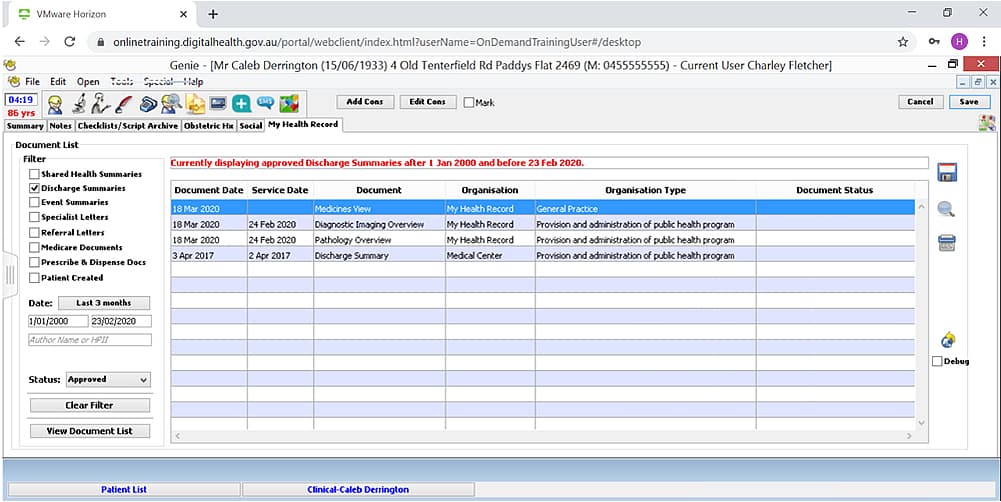The height and width of the screenshot is (502, 1001).
Task: Open the Status dropdown showing Approved
Action: 108,380
